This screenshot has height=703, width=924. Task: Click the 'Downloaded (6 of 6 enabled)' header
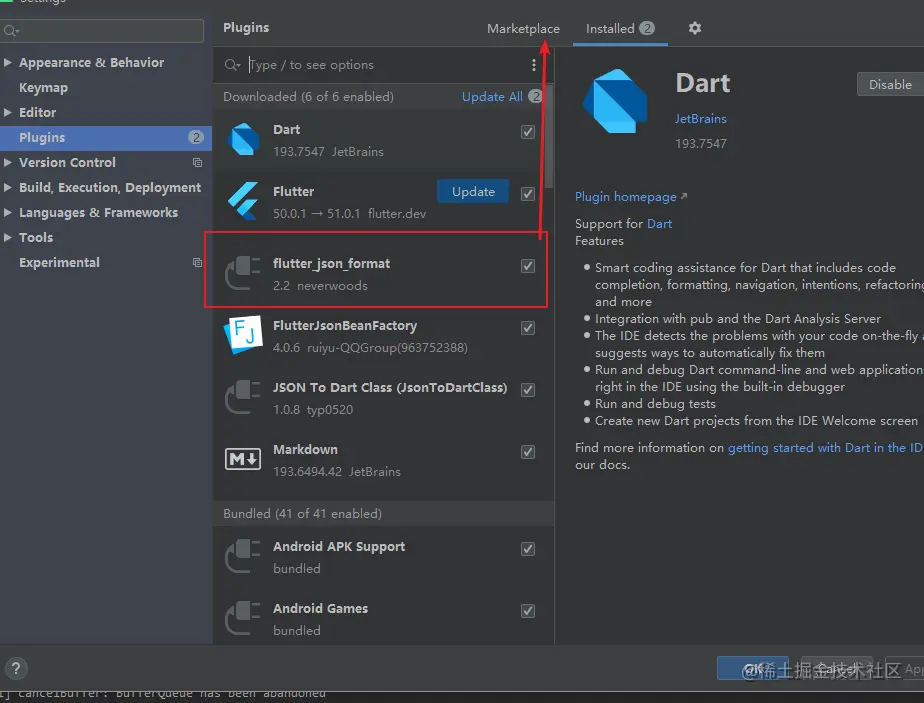(308, 97)
